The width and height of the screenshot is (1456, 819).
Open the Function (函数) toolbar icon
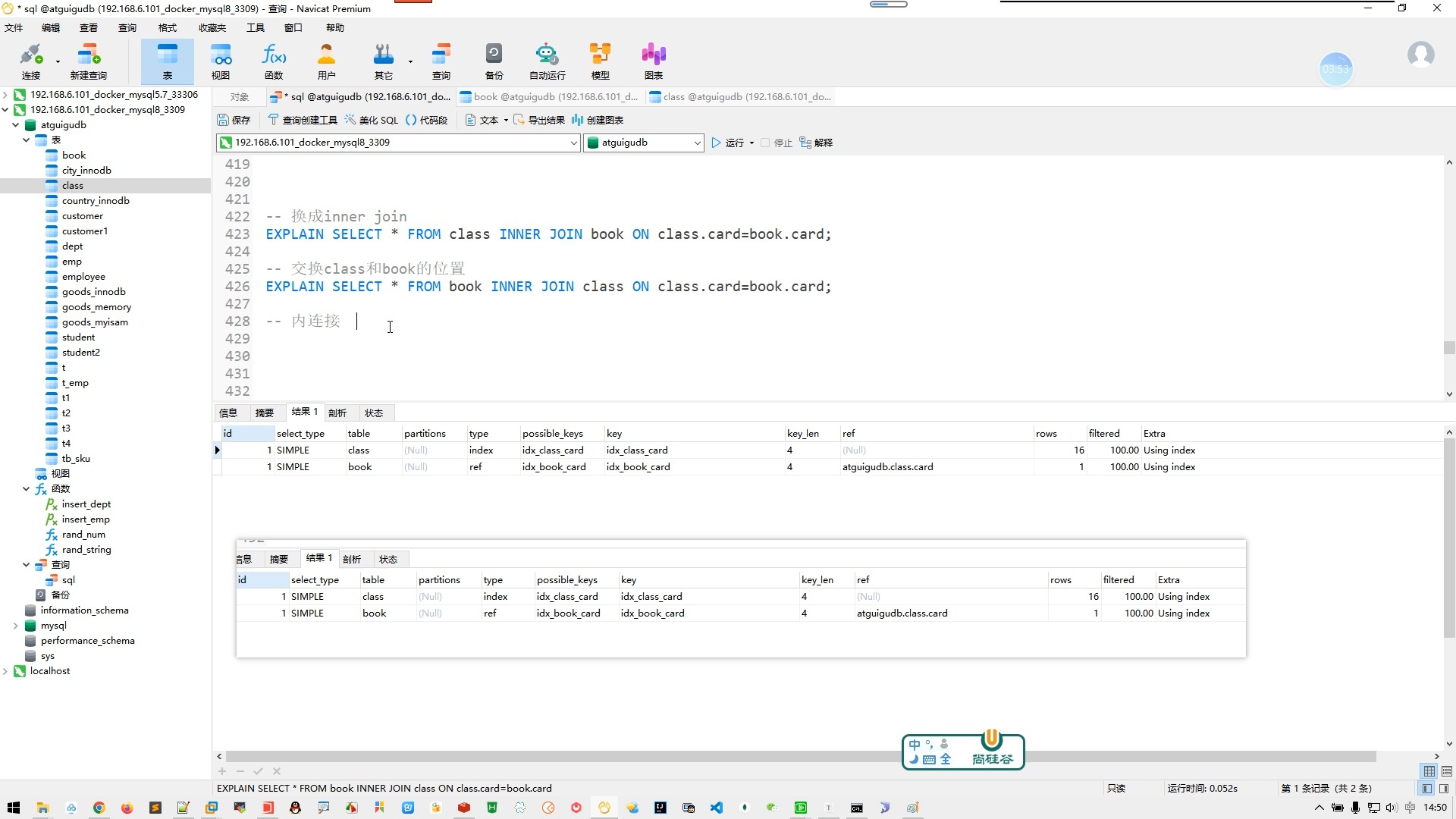(x=274, y=61)
